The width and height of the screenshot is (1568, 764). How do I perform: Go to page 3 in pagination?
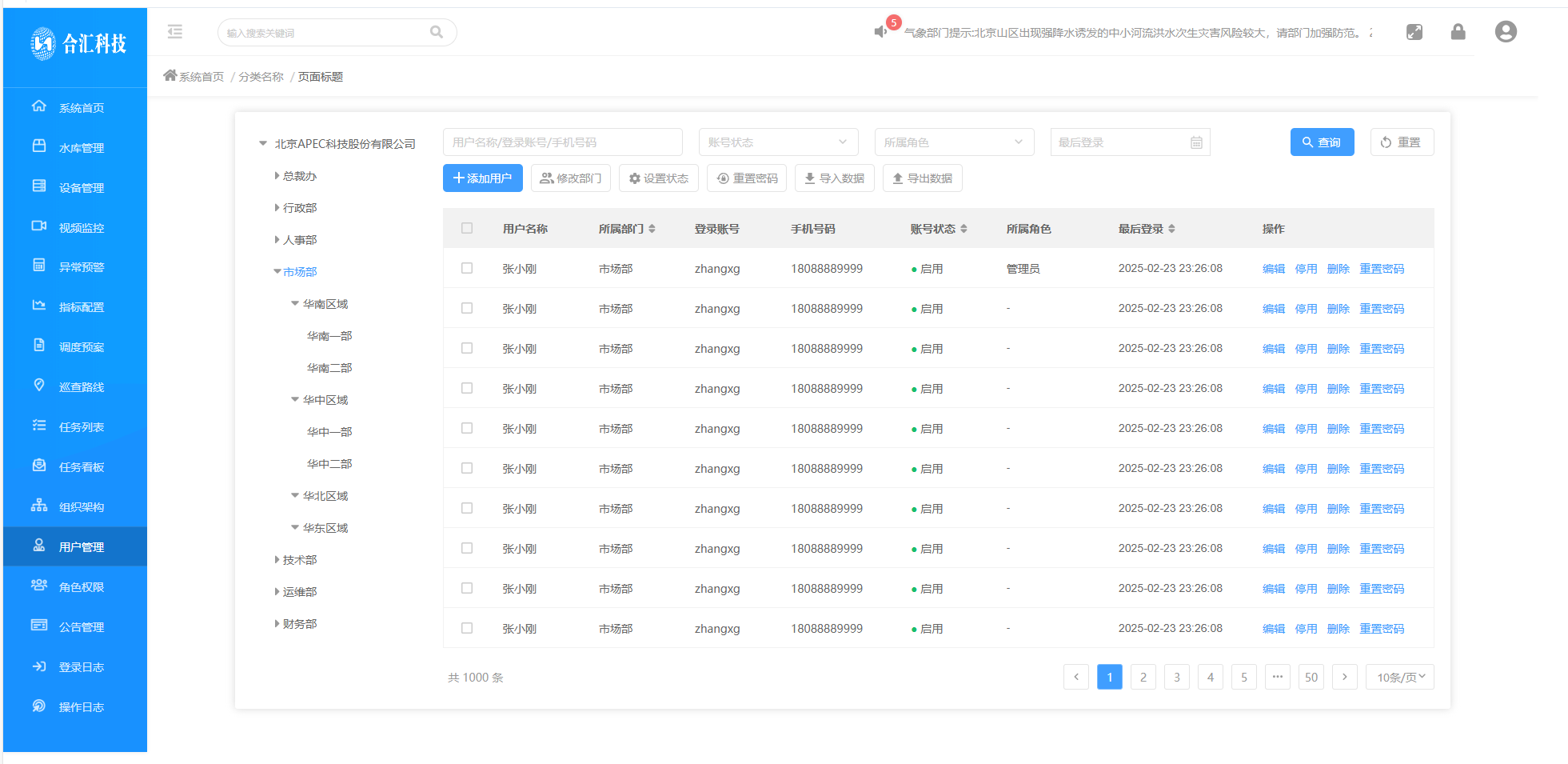[1176, 677]
